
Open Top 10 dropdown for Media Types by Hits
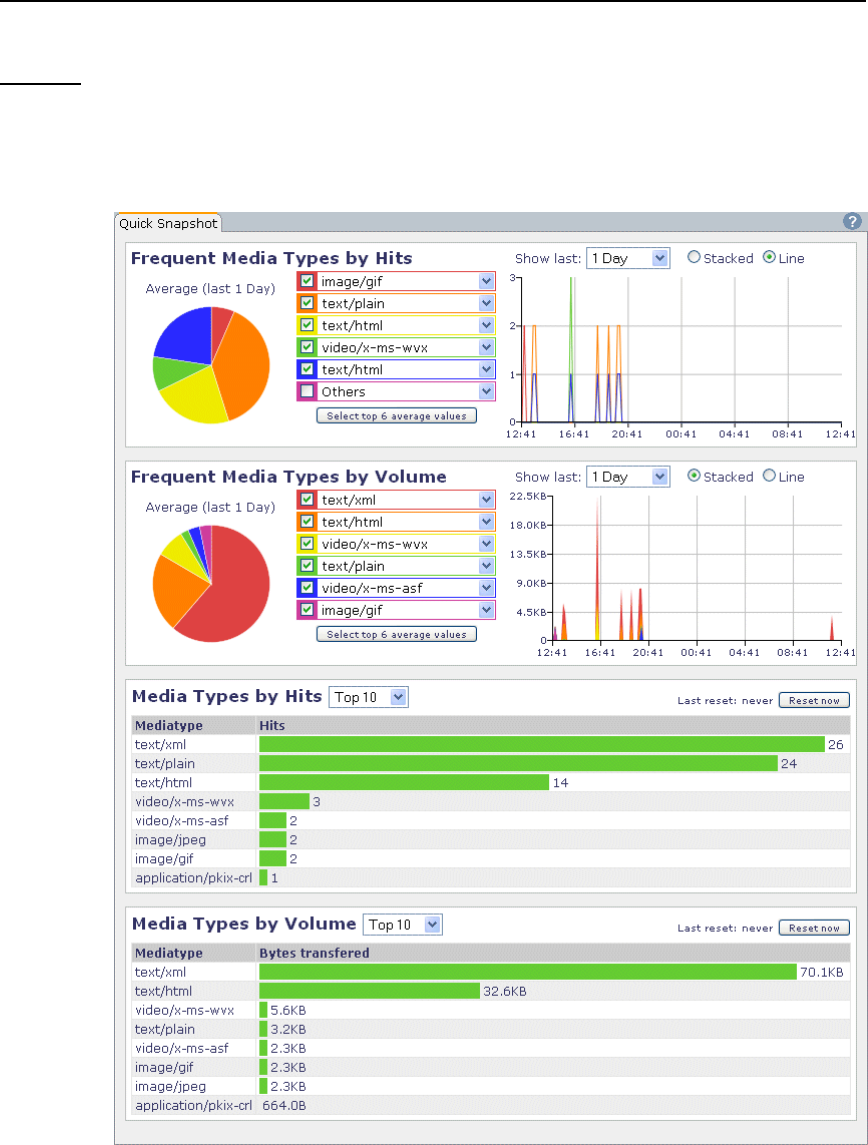369,697
